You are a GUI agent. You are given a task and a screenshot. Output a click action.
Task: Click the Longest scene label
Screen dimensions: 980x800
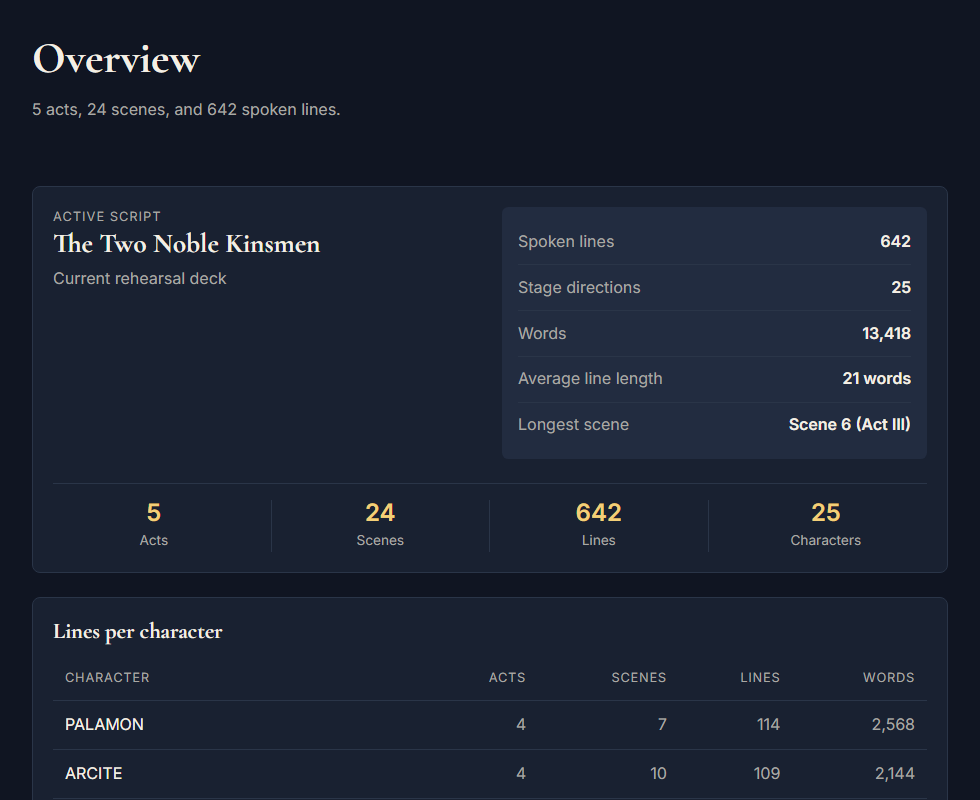point(573,424)
